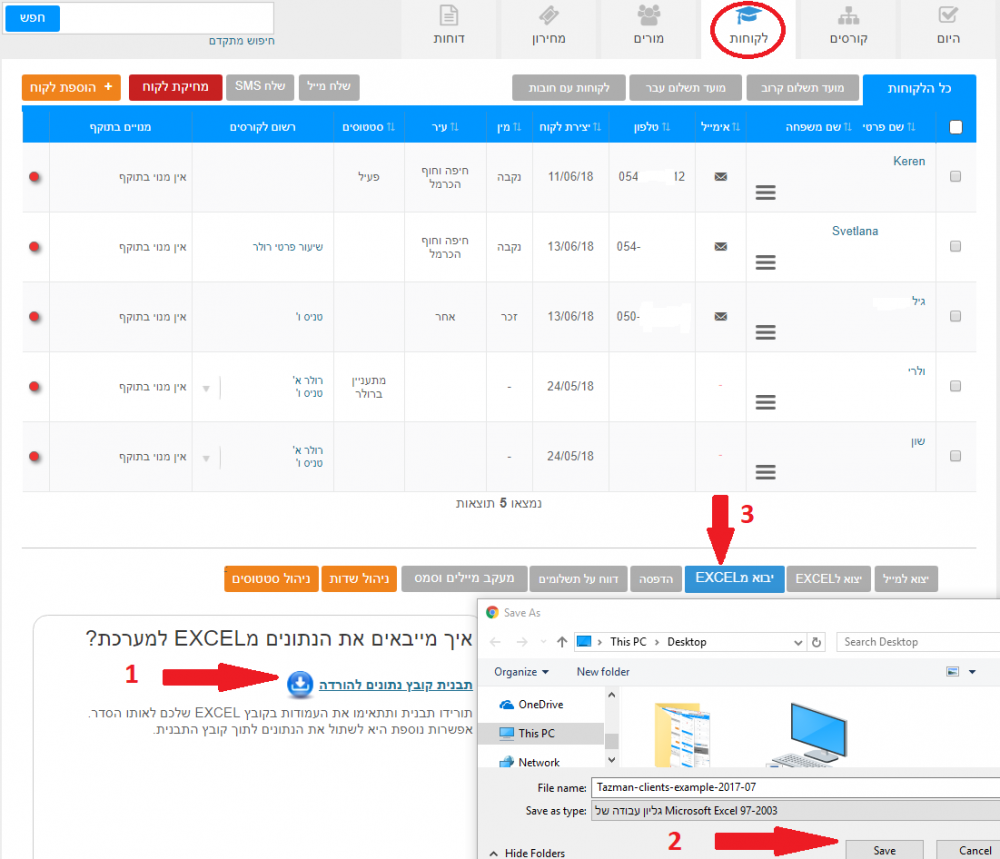Click the email envelope icon in Keren's row
Viewport: 1000px width, 859px height.
[720, 176]
